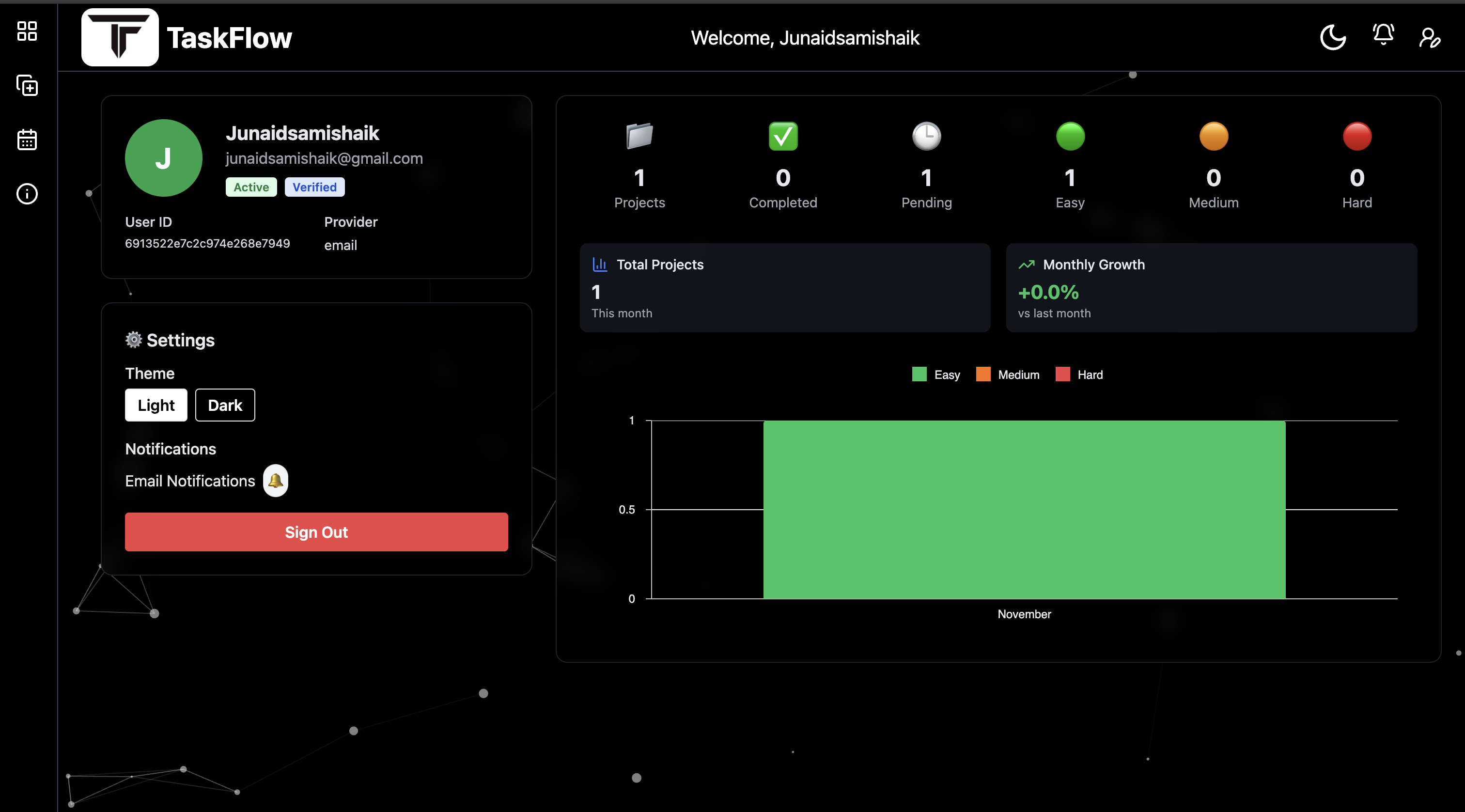Click the add new project sidebar icon
This screenshot has width=1465, height=812.
point(27,85)
